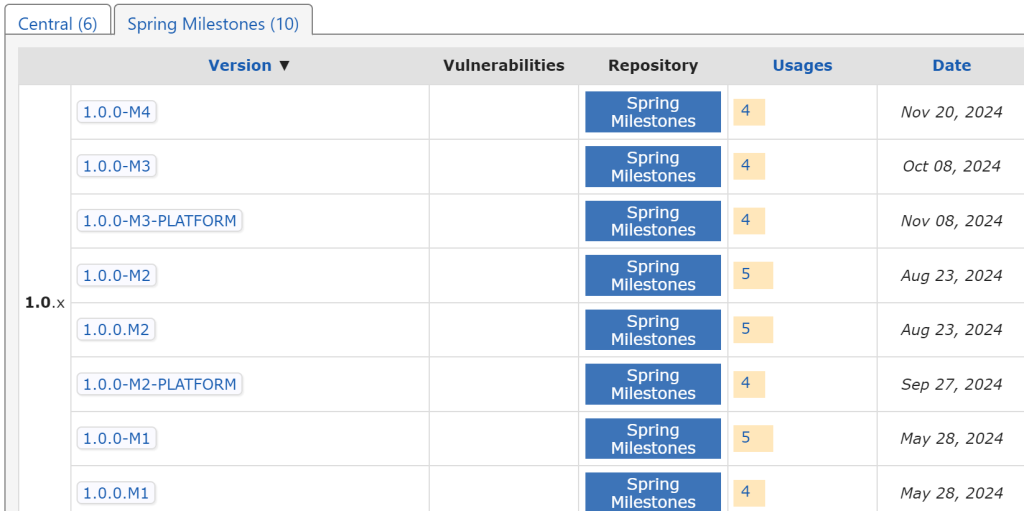
Task: Click Spring Milestones badge in 1.0.0-M2-PLATFORM row
Action: point(653,384)
